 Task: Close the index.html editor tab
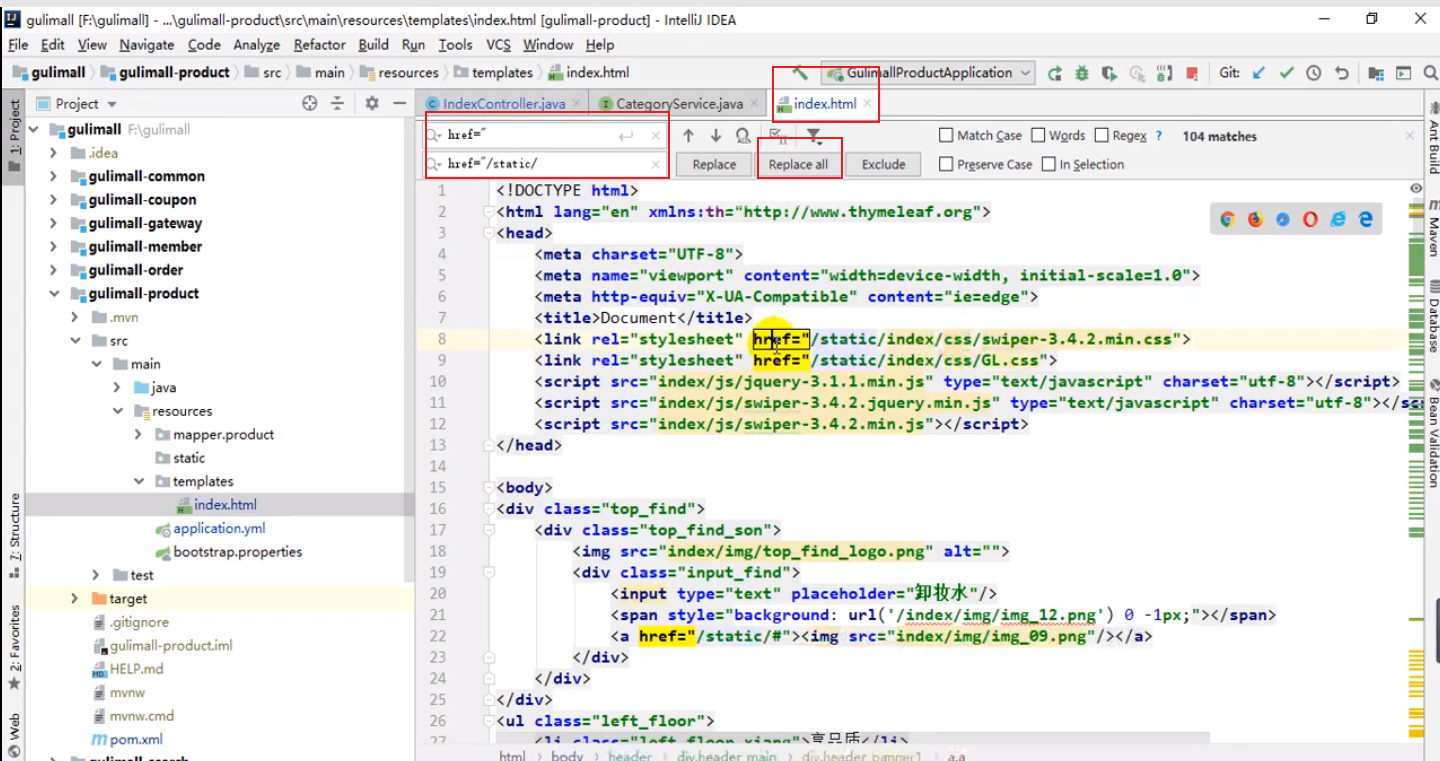tap(867, 104)
